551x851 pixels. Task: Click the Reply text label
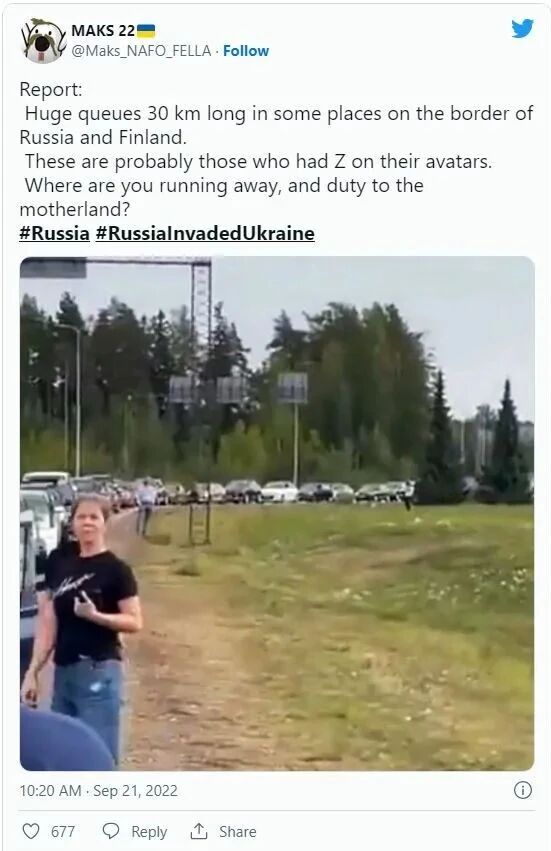pos(149,832)
